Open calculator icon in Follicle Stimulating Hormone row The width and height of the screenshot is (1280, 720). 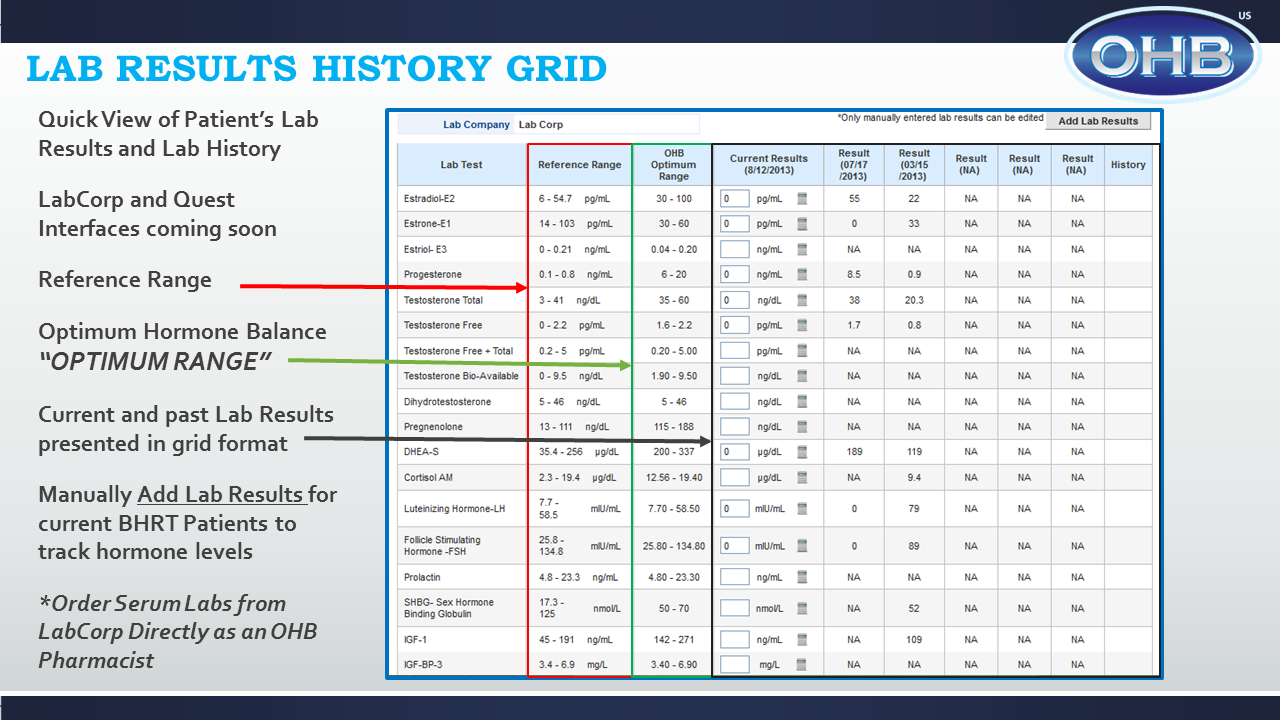pos(802,546)
